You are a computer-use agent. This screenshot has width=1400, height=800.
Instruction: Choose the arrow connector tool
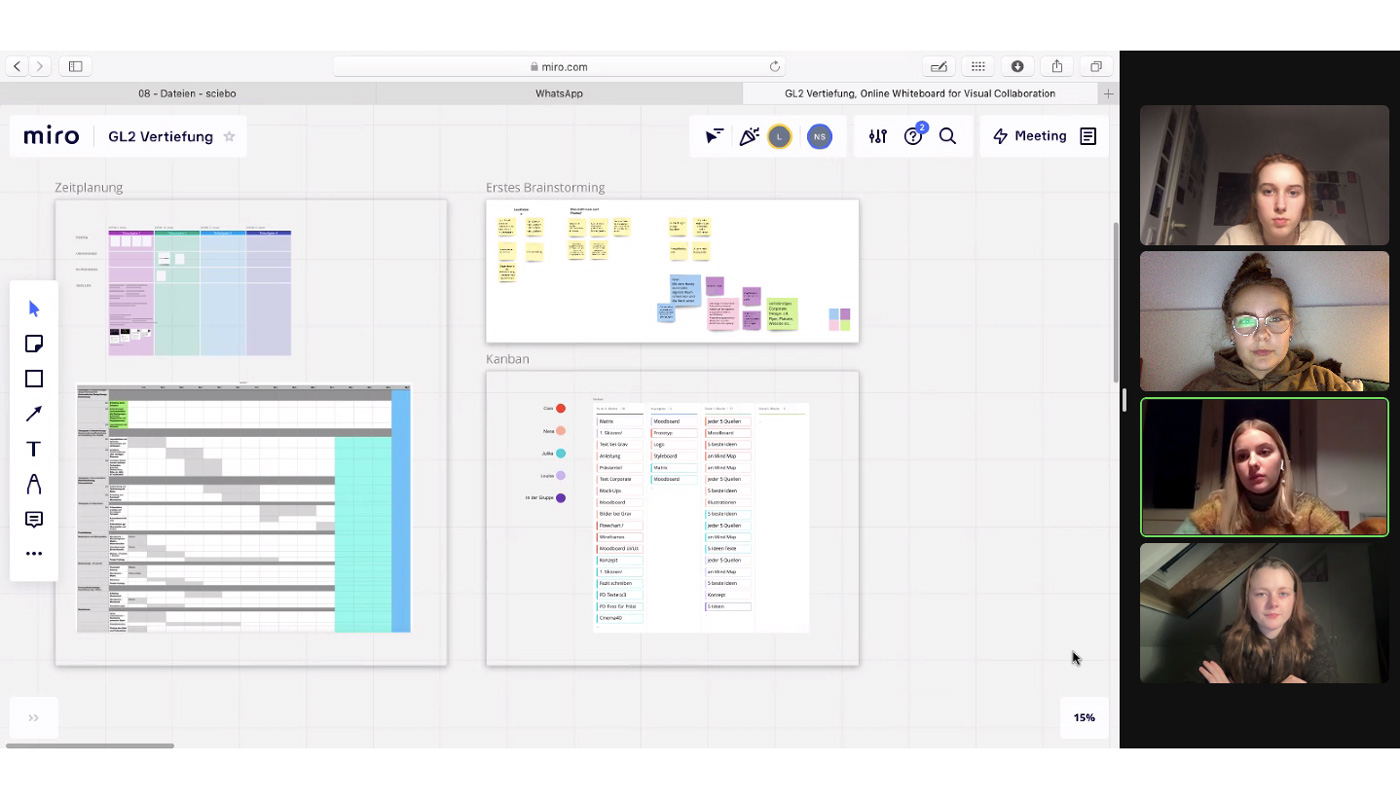34,414
